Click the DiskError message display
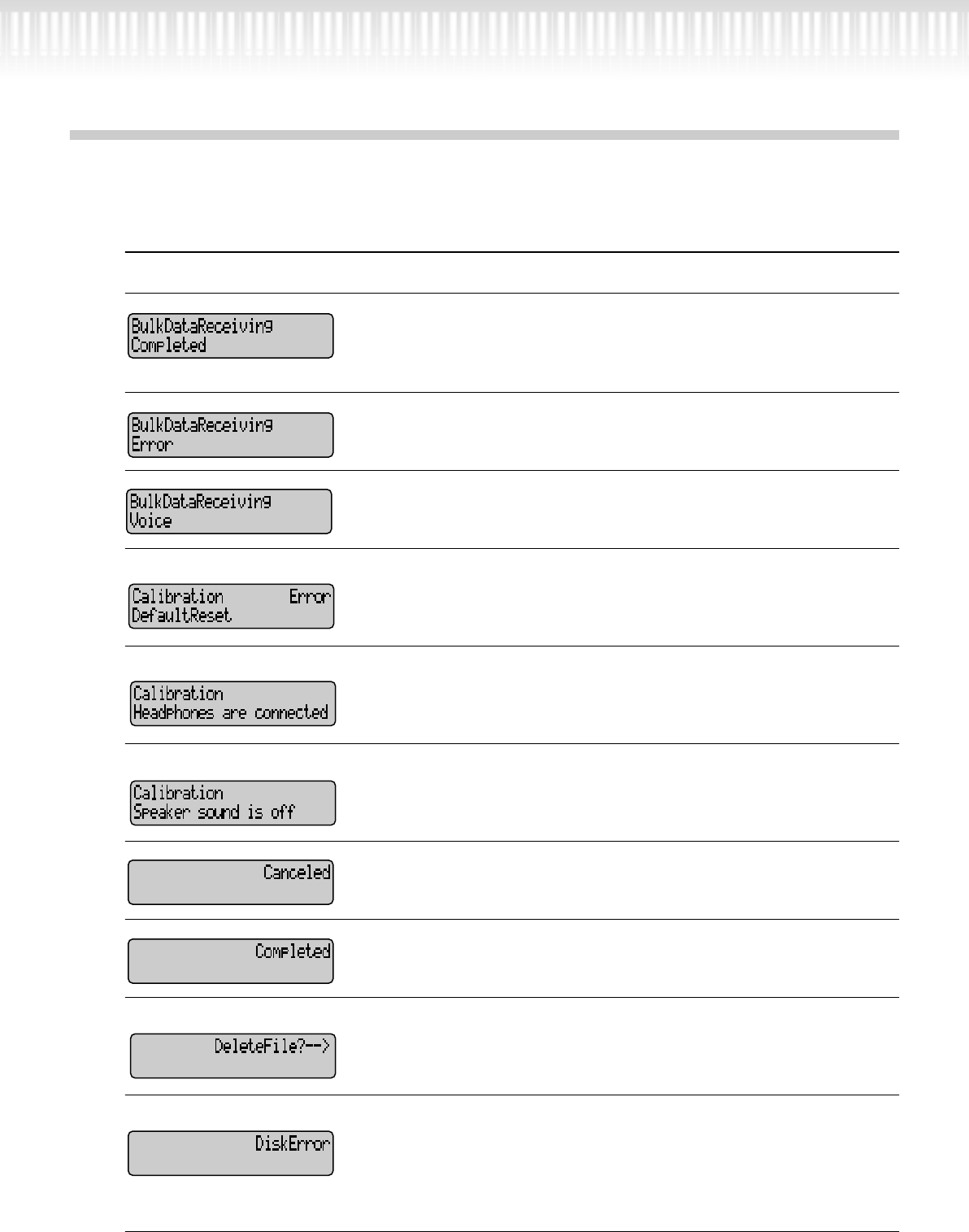The height and width of the screenshot is (1232, 969). click(231, 1152)
